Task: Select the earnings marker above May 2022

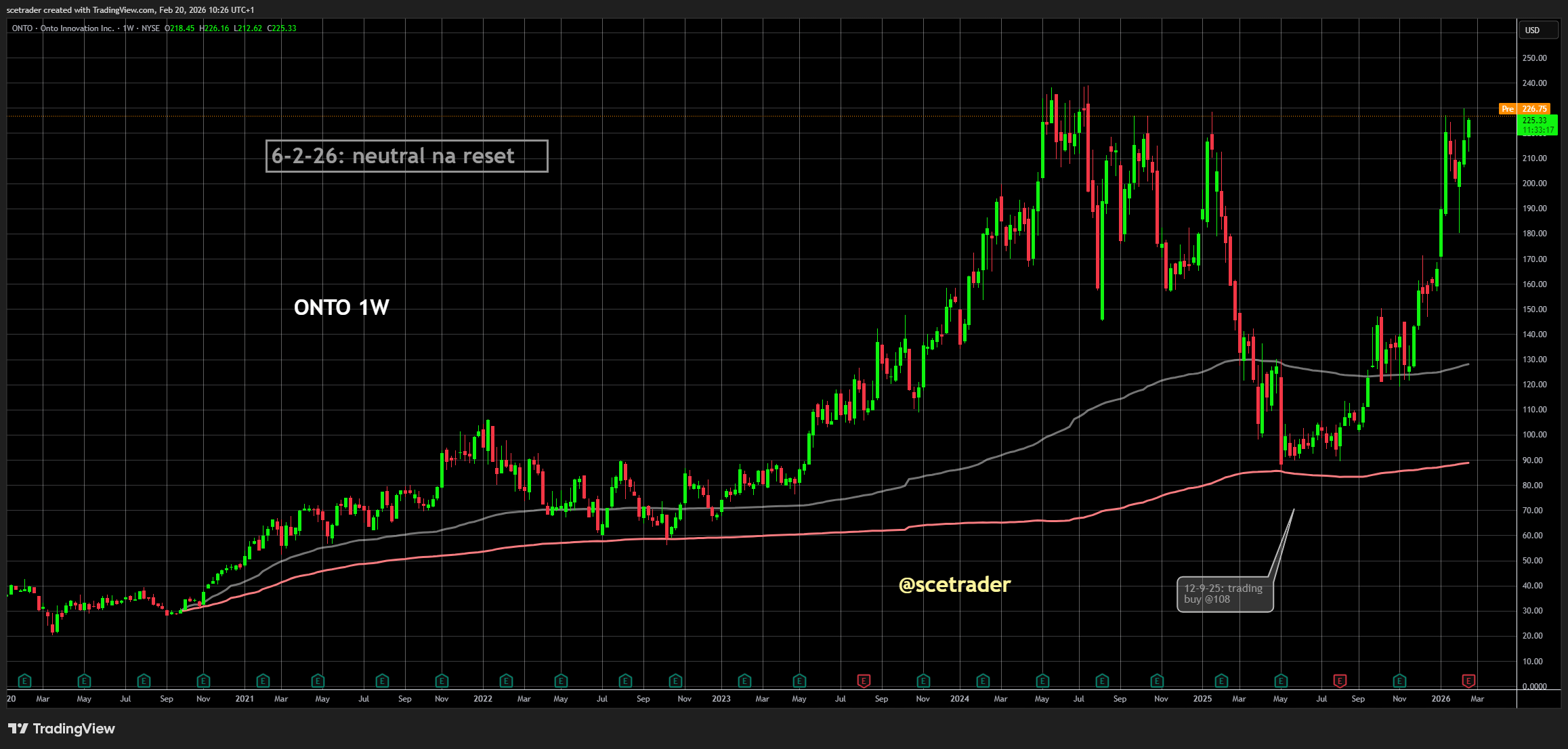Action: [x=561, y=681]
